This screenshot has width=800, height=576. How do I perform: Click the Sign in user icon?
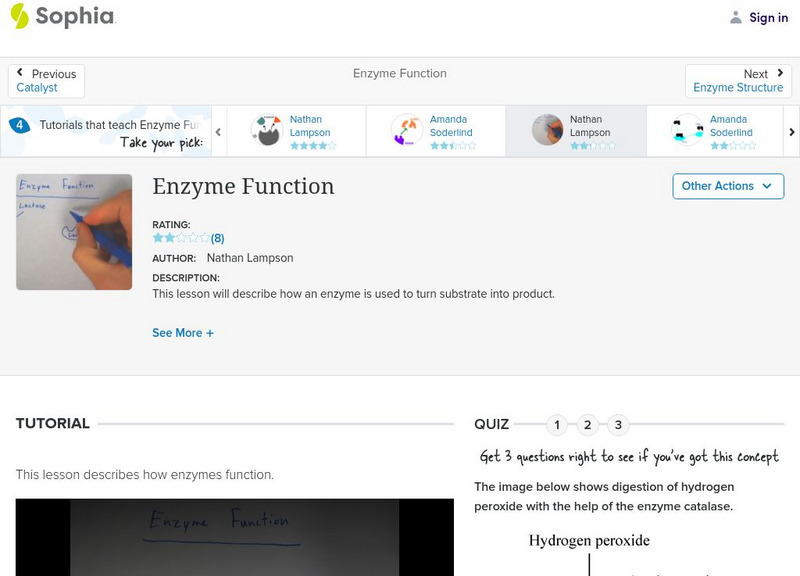(736, 17)
